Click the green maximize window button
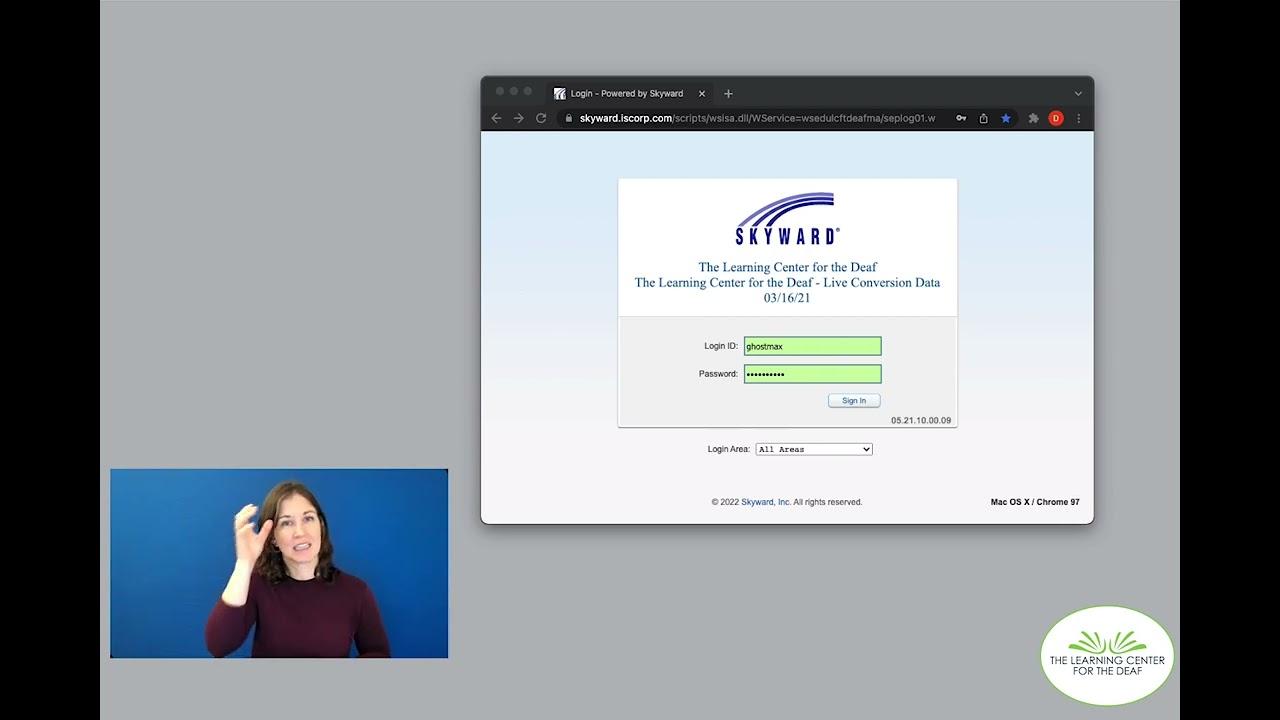 pyautogui.click(x=528, y=91)
